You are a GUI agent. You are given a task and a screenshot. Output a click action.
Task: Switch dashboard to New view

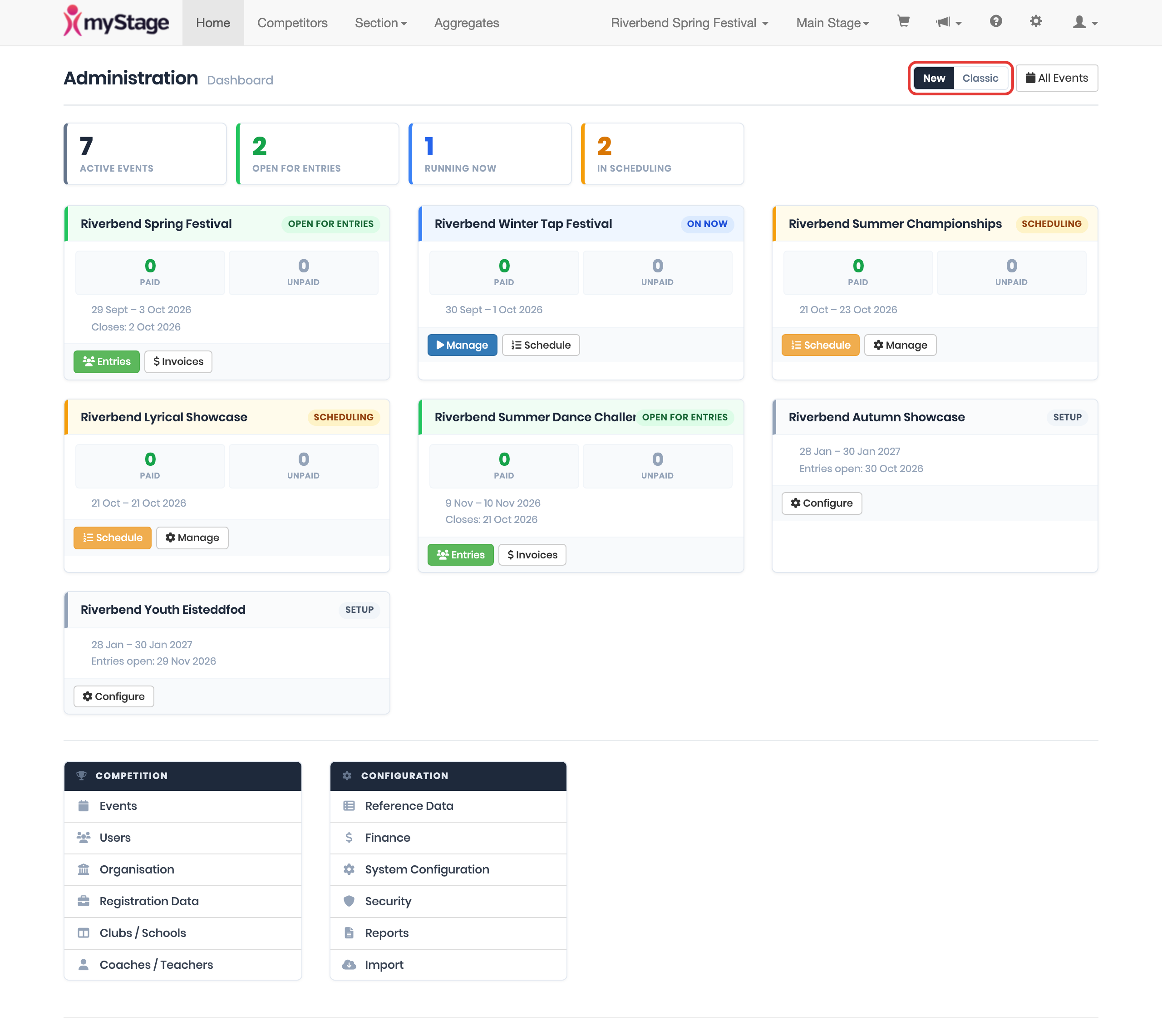click(934, 78)
